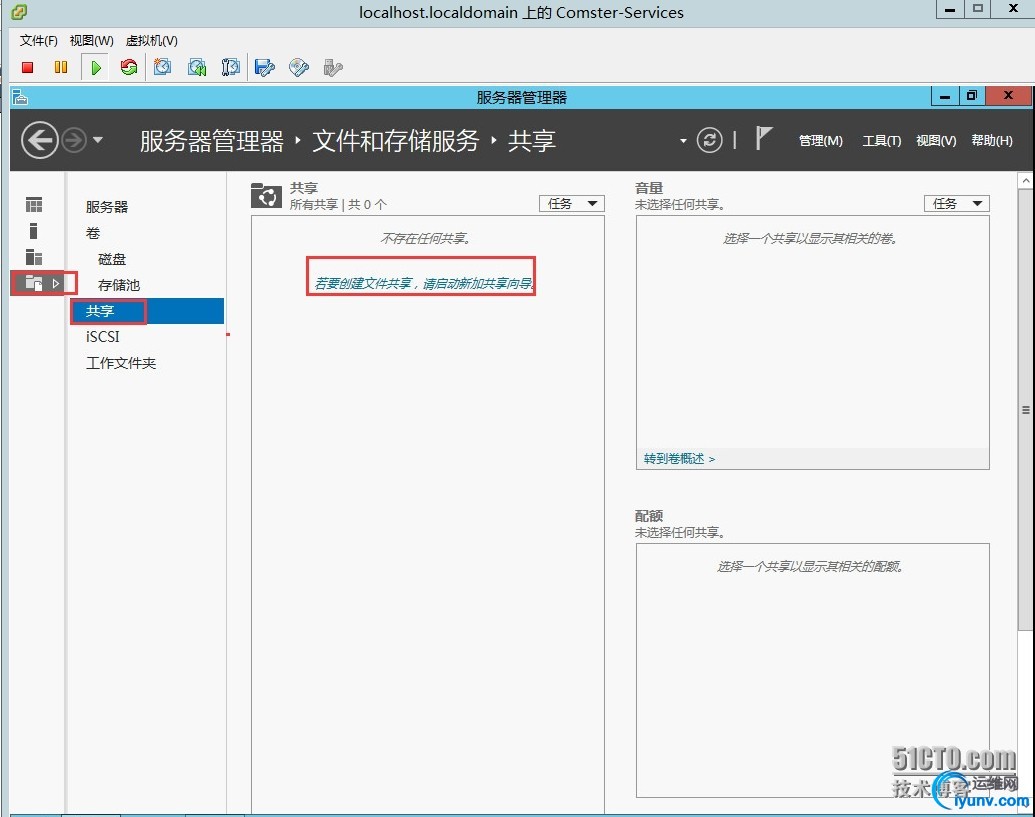Click the scrollbar up arrow at top right
The image size is (1035, 817).
click(x=1025, y=180)
